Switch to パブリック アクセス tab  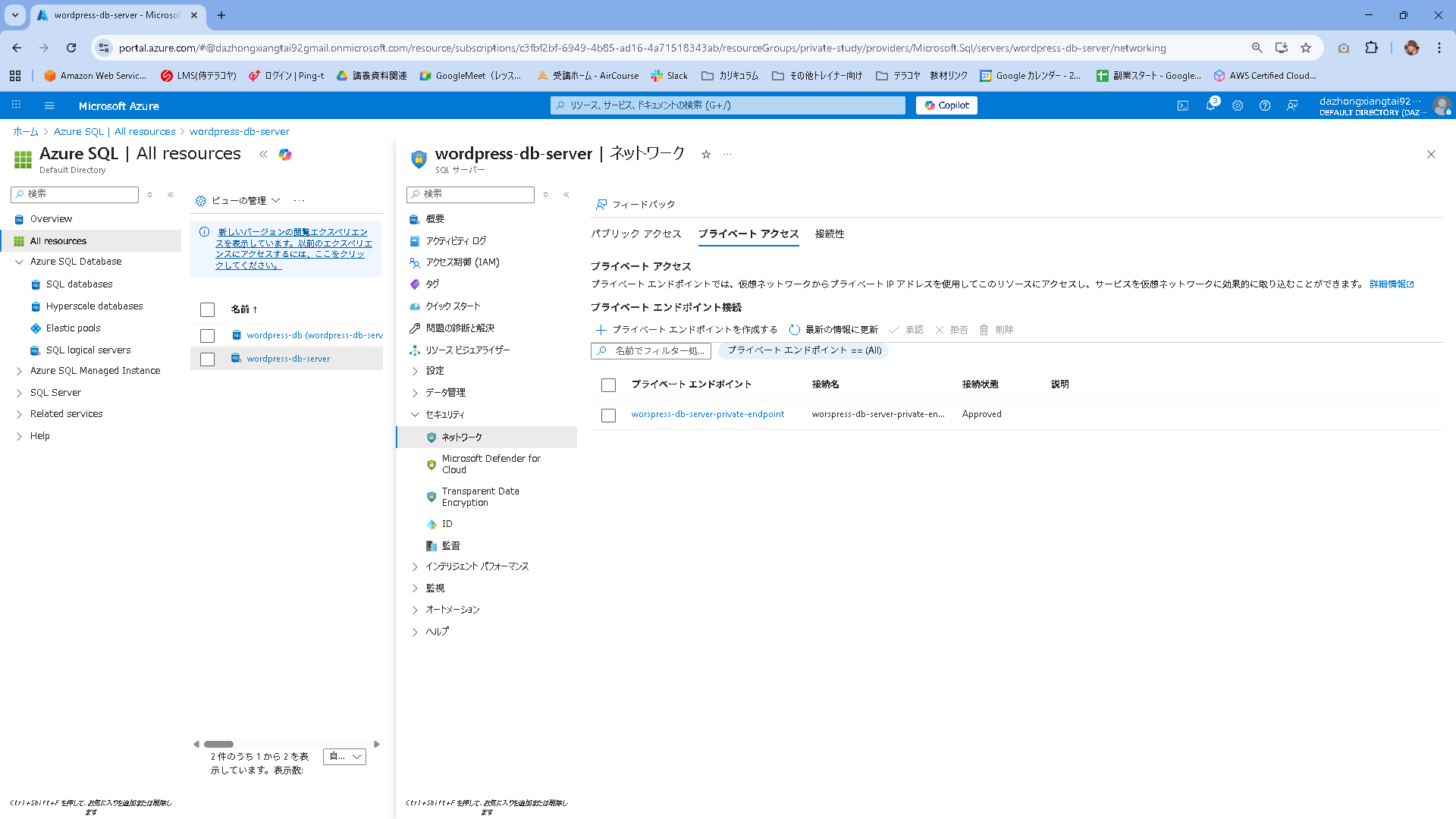(635, 234)
